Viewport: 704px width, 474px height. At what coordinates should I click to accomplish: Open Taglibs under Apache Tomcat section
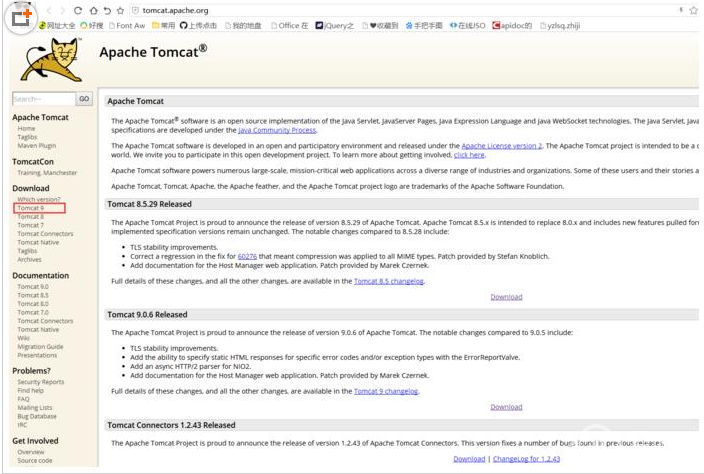point(27,137)
